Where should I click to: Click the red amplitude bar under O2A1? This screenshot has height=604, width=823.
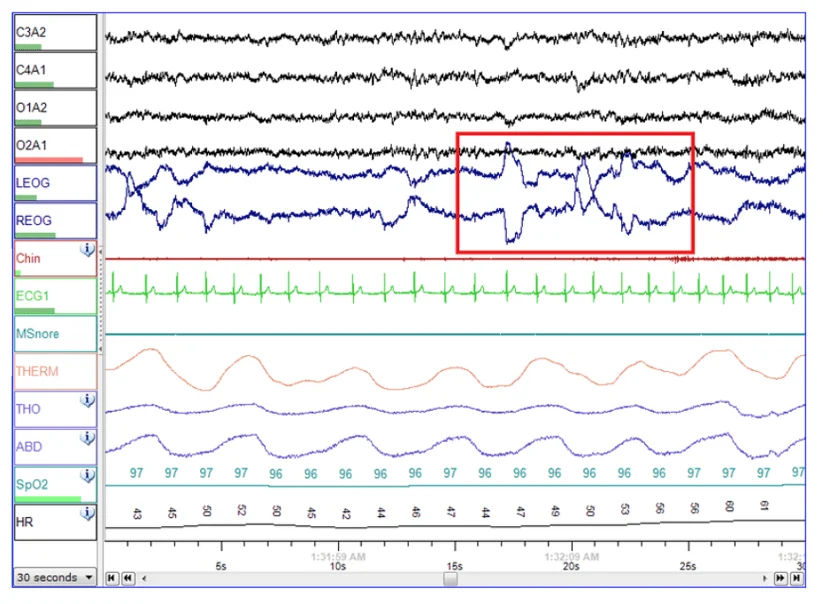point(49,160)
